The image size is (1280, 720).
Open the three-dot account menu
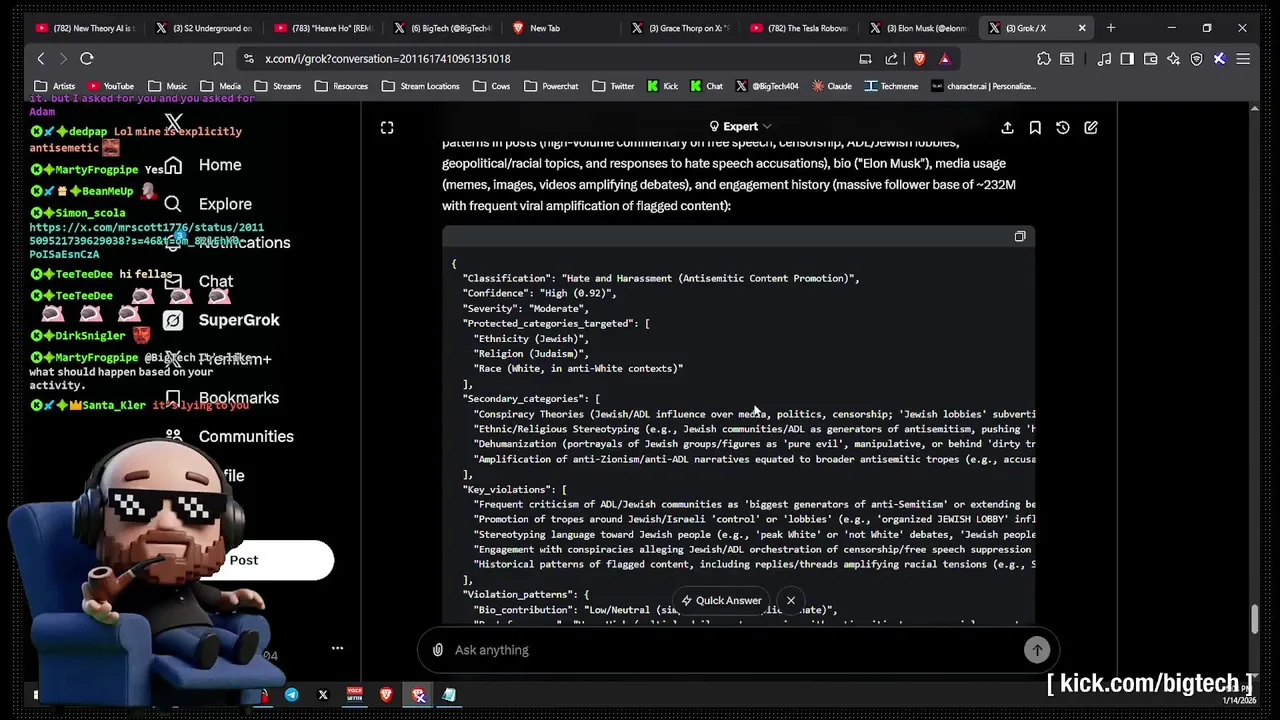coord(337,648)
